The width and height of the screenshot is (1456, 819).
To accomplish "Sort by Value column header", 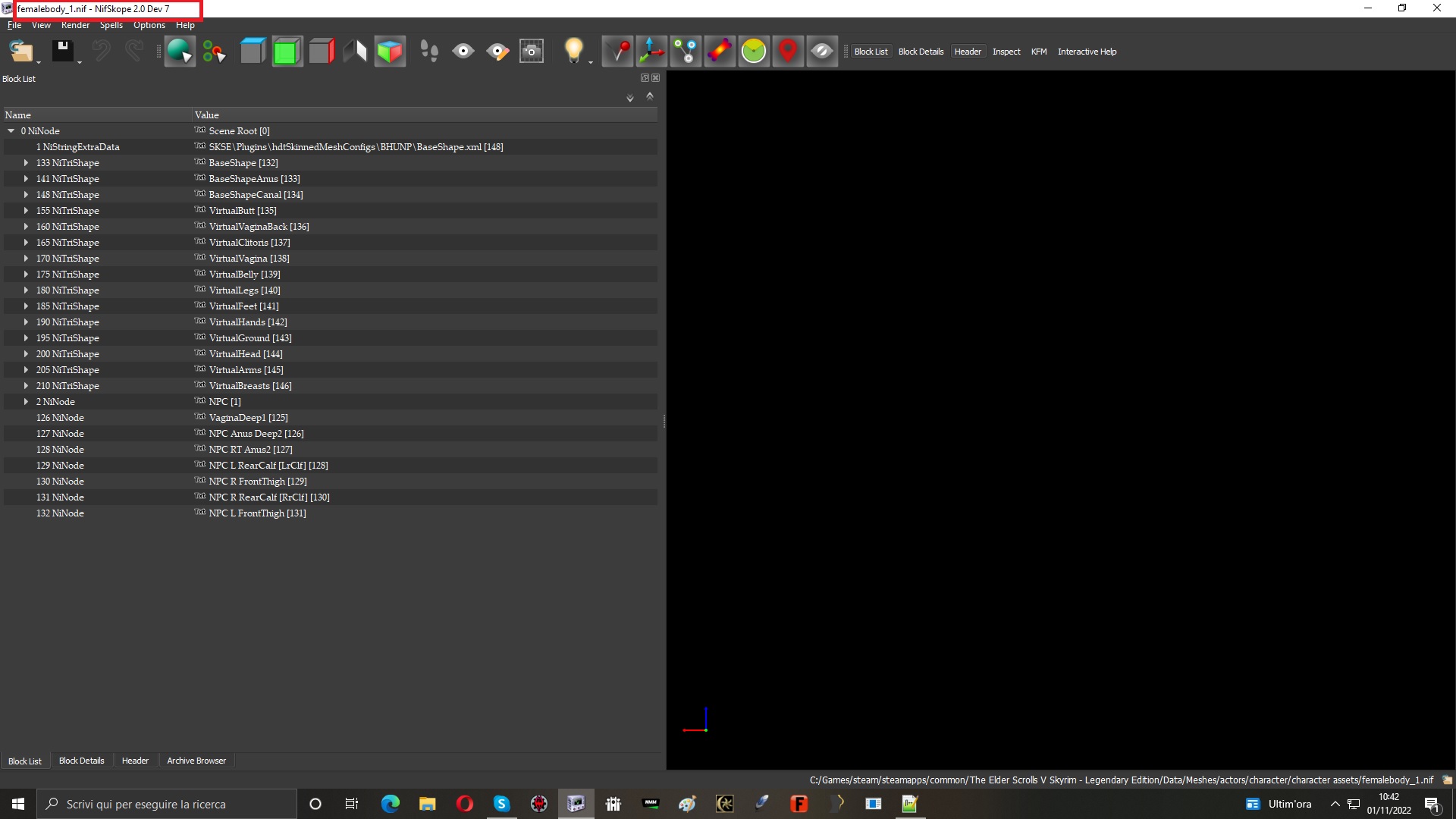I will click(425, 115).
